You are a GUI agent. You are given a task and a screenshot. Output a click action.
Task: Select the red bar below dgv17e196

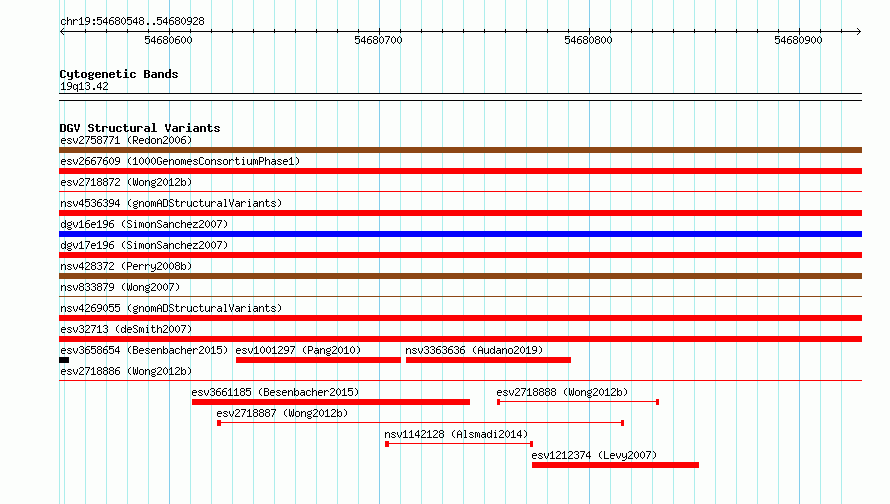point(460,255)
